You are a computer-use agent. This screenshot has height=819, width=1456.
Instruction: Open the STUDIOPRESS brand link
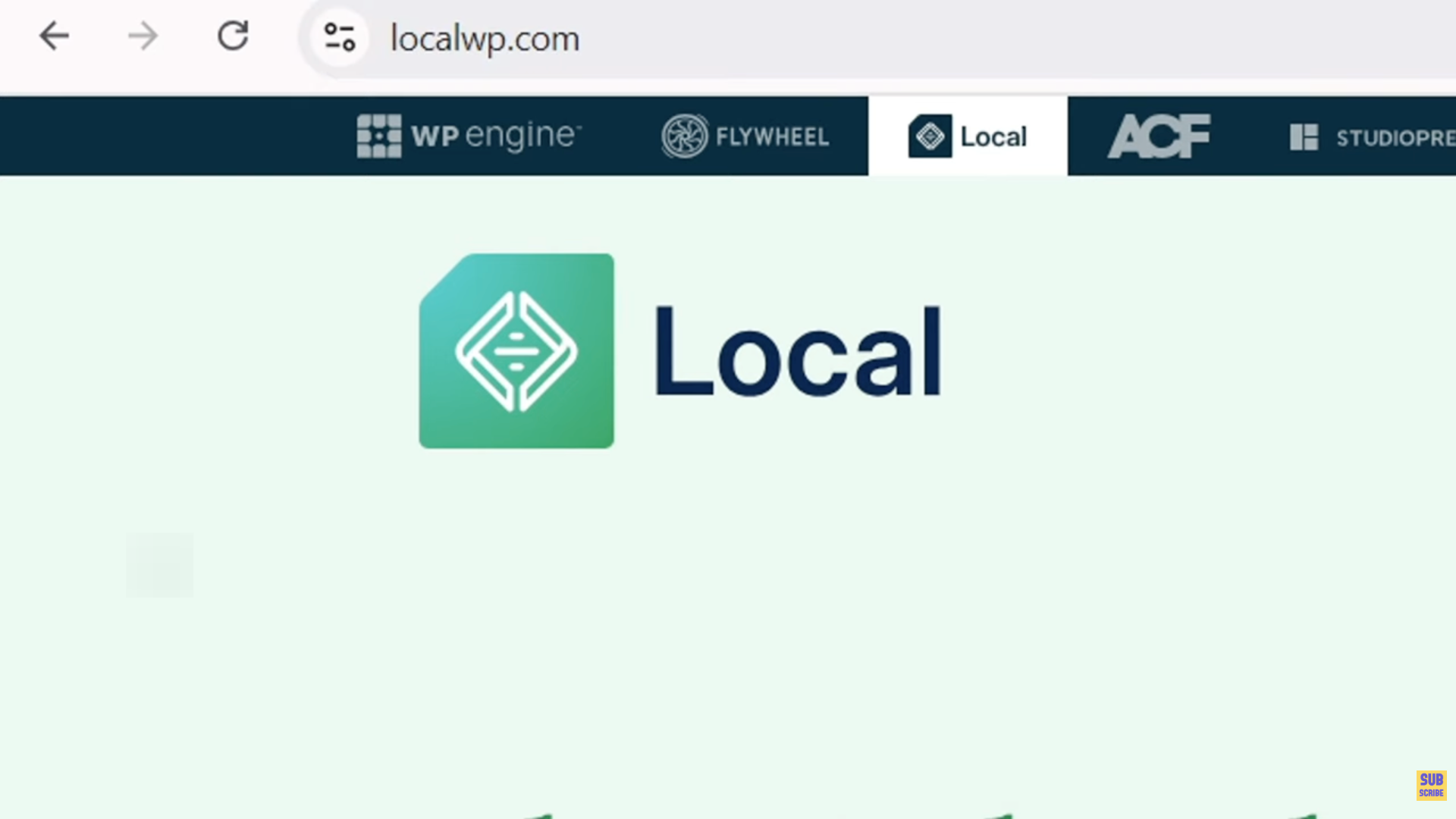click(1394, 138)
